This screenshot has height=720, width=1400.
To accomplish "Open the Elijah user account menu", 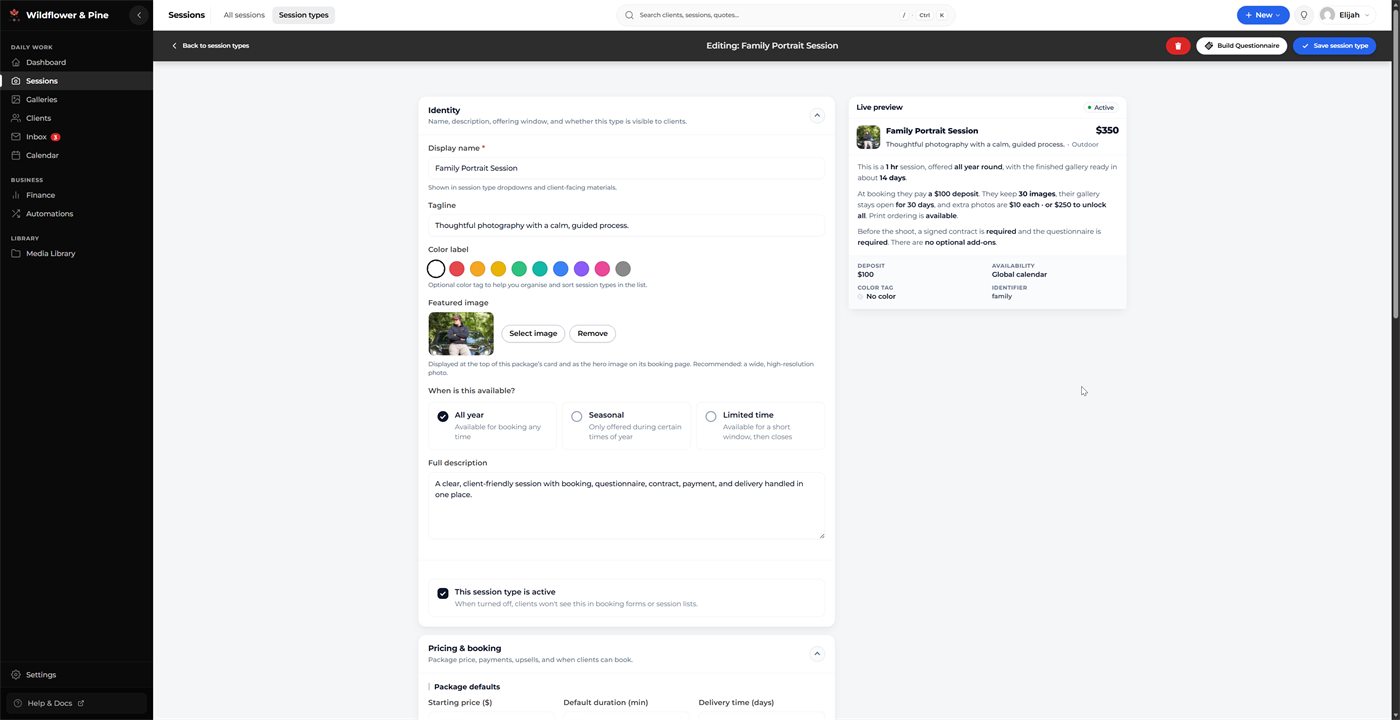I will click(1345, 15).
